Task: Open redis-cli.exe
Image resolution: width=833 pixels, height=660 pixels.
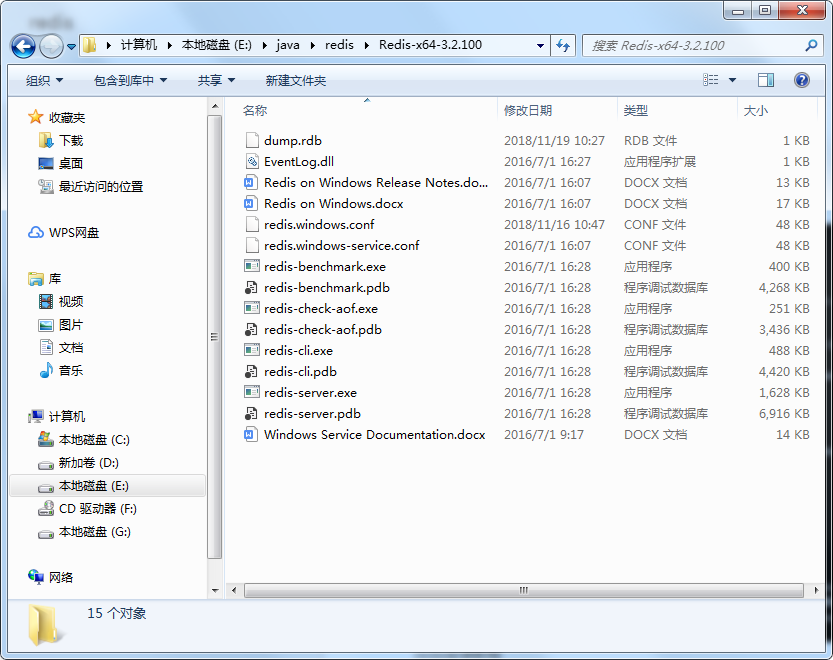Action: [297, 351]
